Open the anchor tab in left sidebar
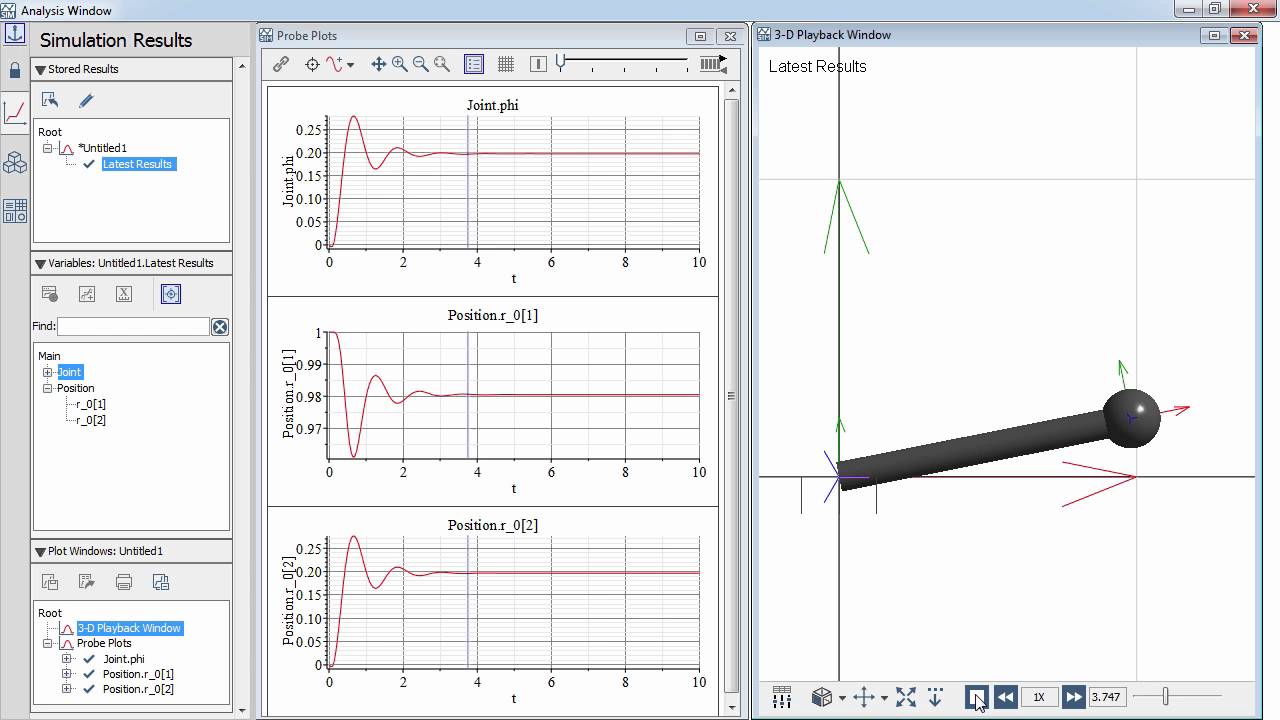The width and height of the screenshot is (1280, 720). [x=14, y=33]
